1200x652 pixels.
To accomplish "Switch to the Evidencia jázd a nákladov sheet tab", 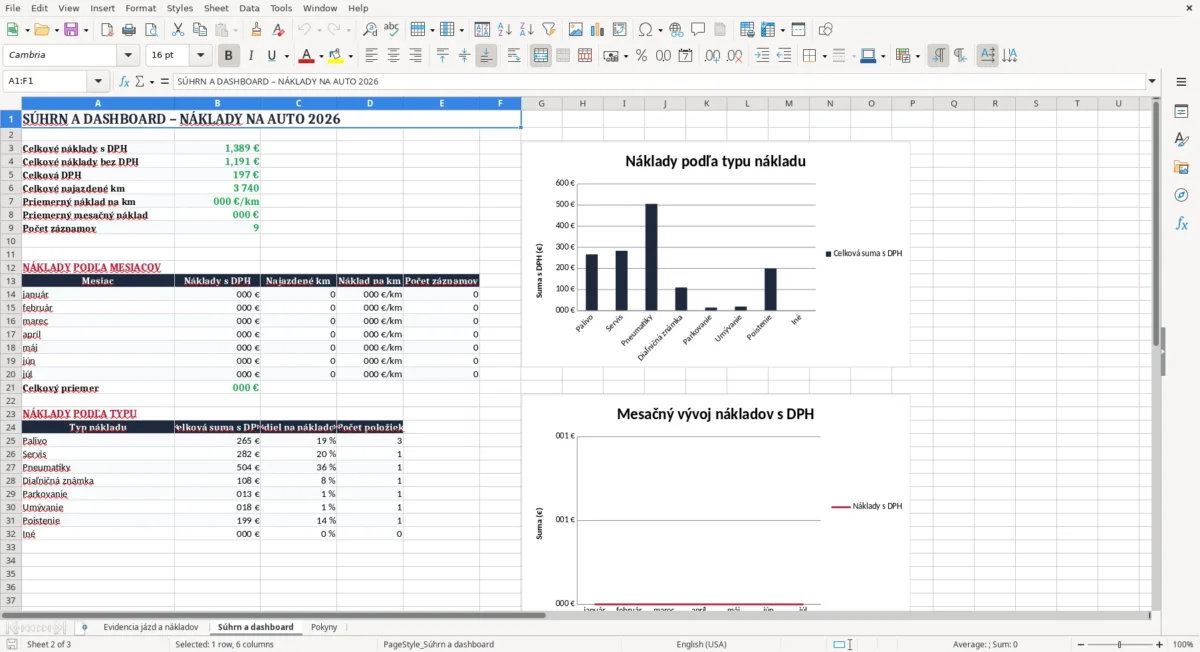I will (x=151, y=627).
